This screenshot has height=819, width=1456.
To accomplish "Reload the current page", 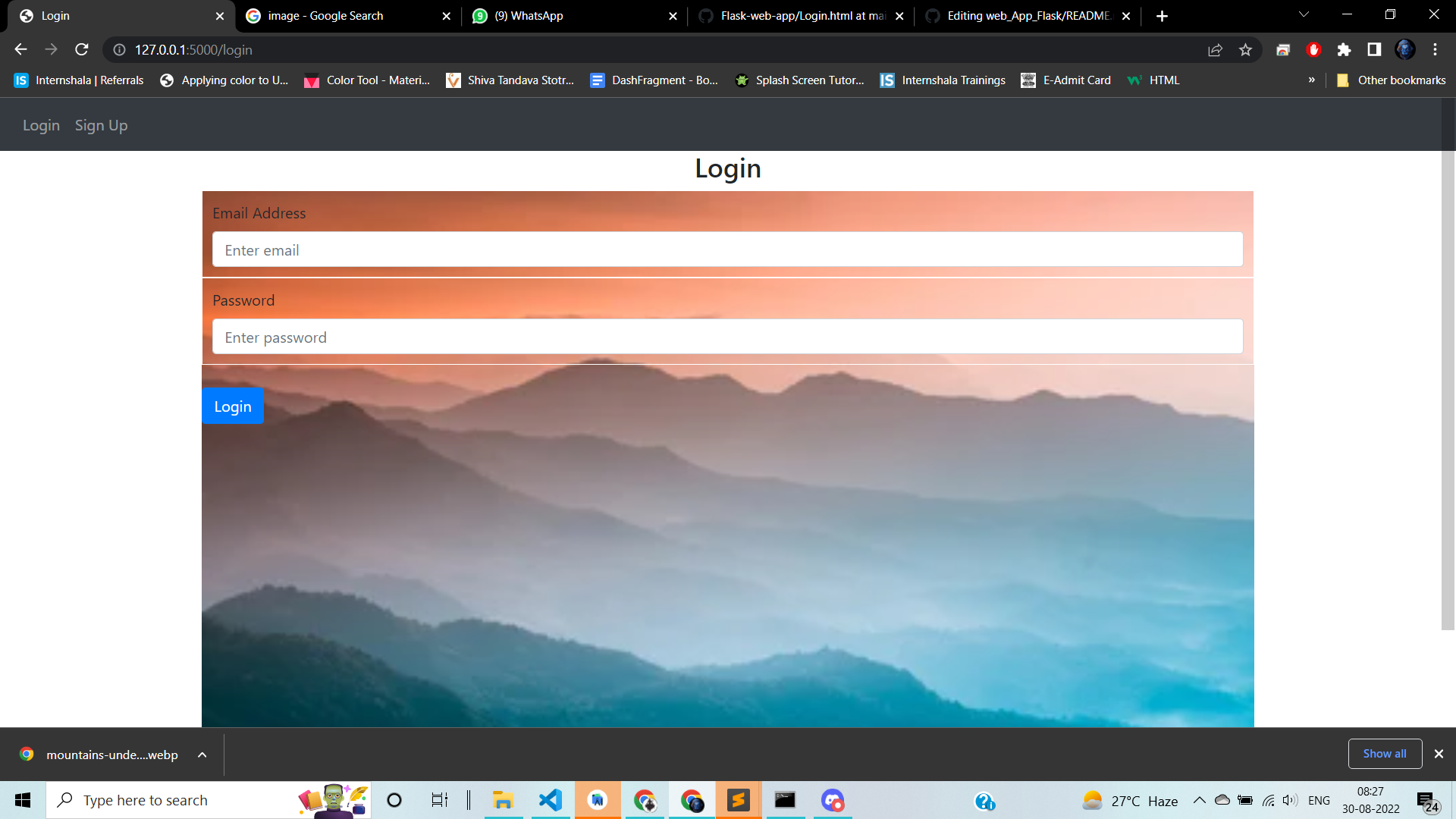I will (82, 49).
